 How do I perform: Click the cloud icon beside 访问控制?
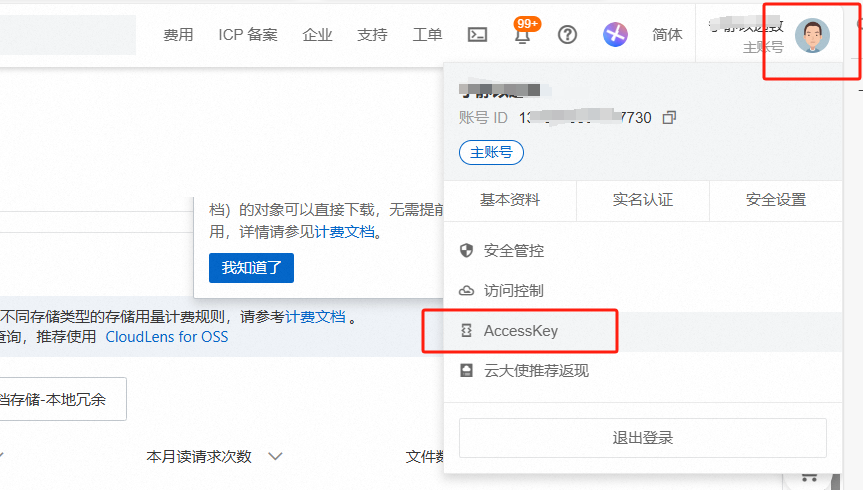[466, 290]
